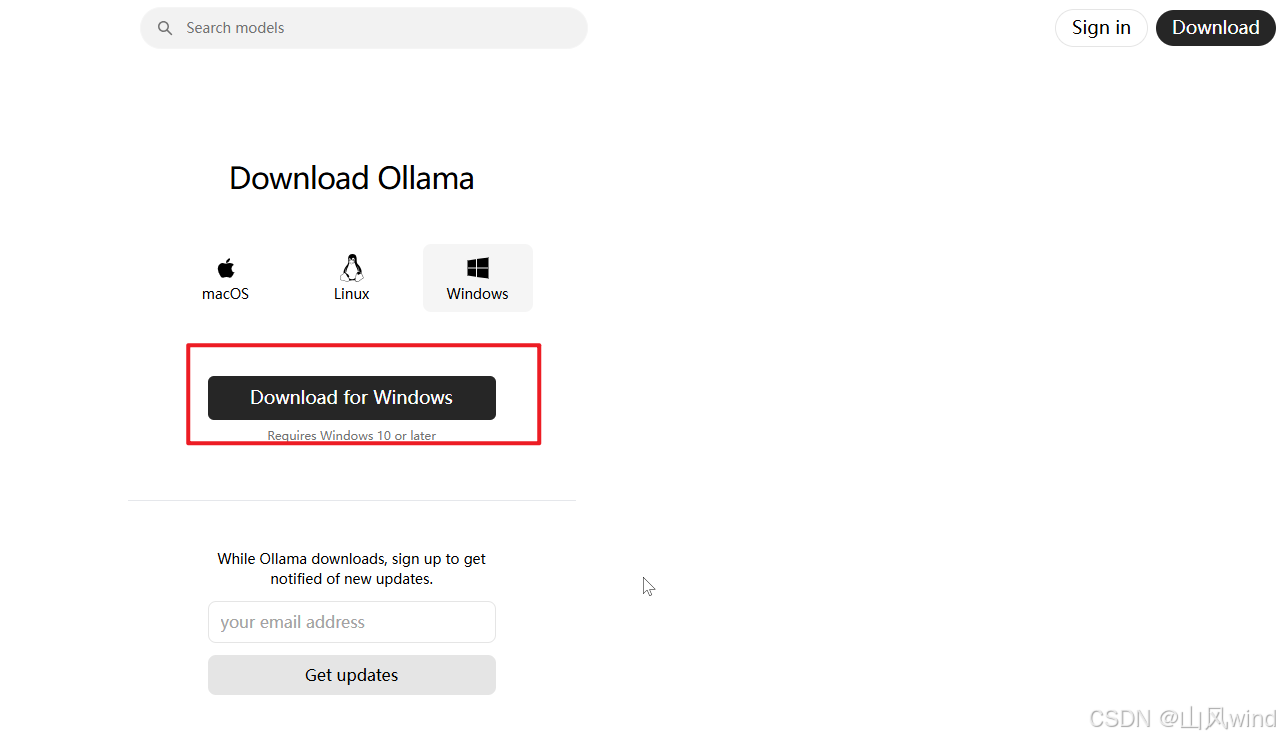Click the Get updates button
This screenshot has height=740, width=1280.
352,675
